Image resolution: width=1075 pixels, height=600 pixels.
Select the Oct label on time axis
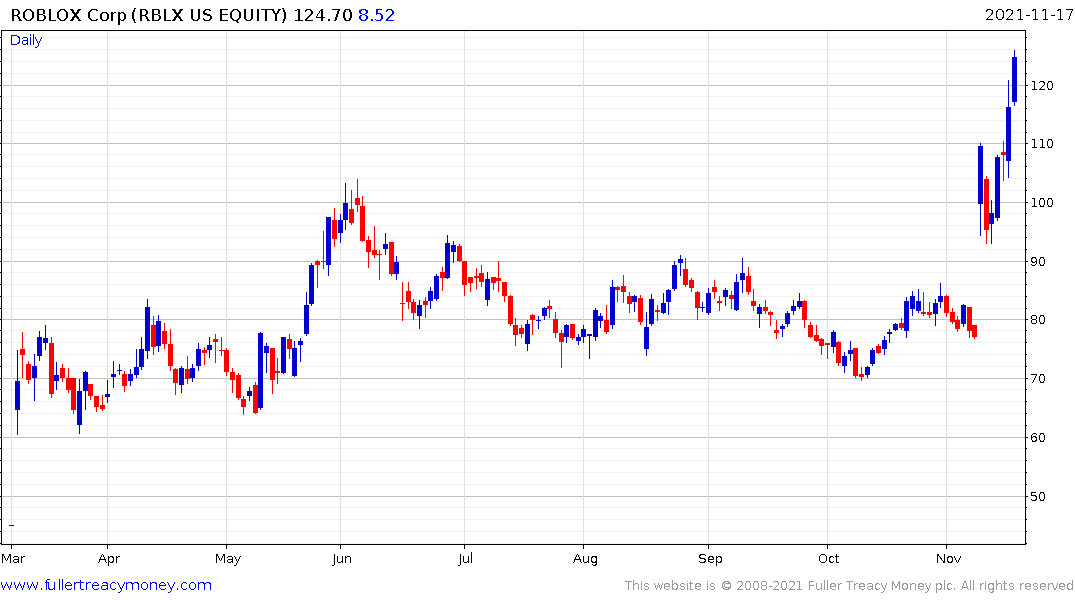coord(828,558)
